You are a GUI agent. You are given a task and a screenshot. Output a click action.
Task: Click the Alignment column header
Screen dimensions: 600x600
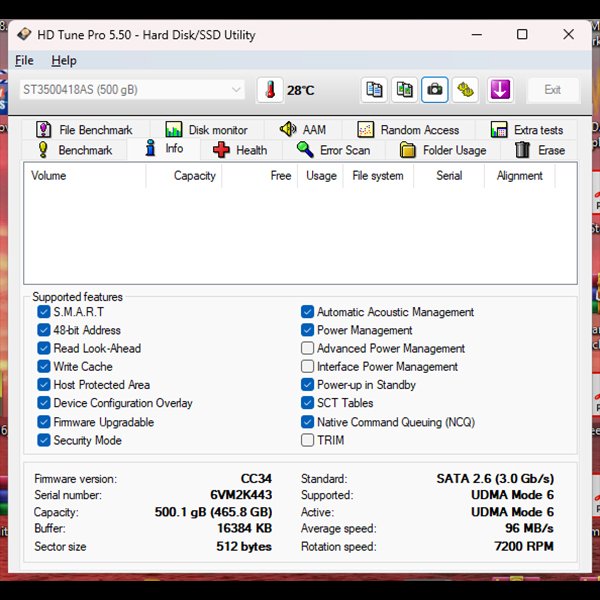(x=520, y=176)
